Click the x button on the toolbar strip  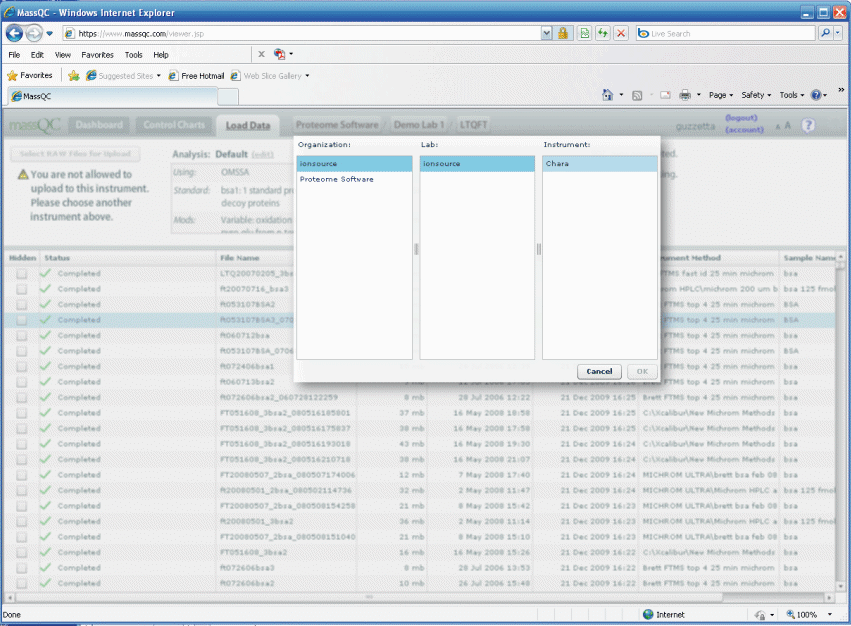[261, 54]
